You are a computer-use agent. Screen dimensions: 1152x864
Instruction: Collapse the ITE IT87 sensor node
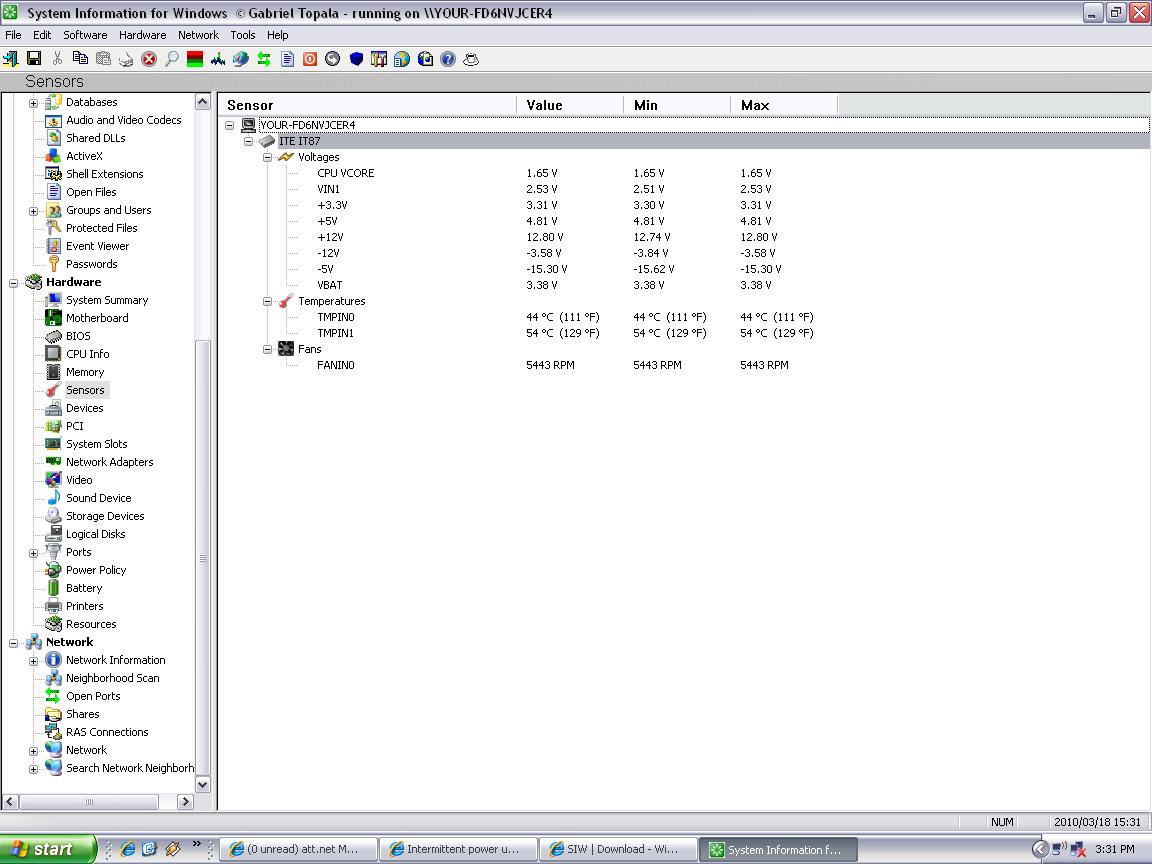pos(248,141)
